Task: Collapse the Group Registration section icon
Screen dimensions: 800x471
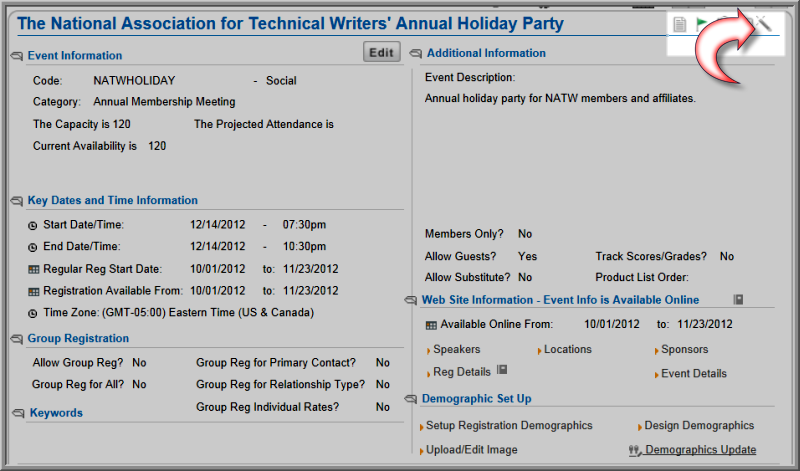Action: tap(17, 338)
